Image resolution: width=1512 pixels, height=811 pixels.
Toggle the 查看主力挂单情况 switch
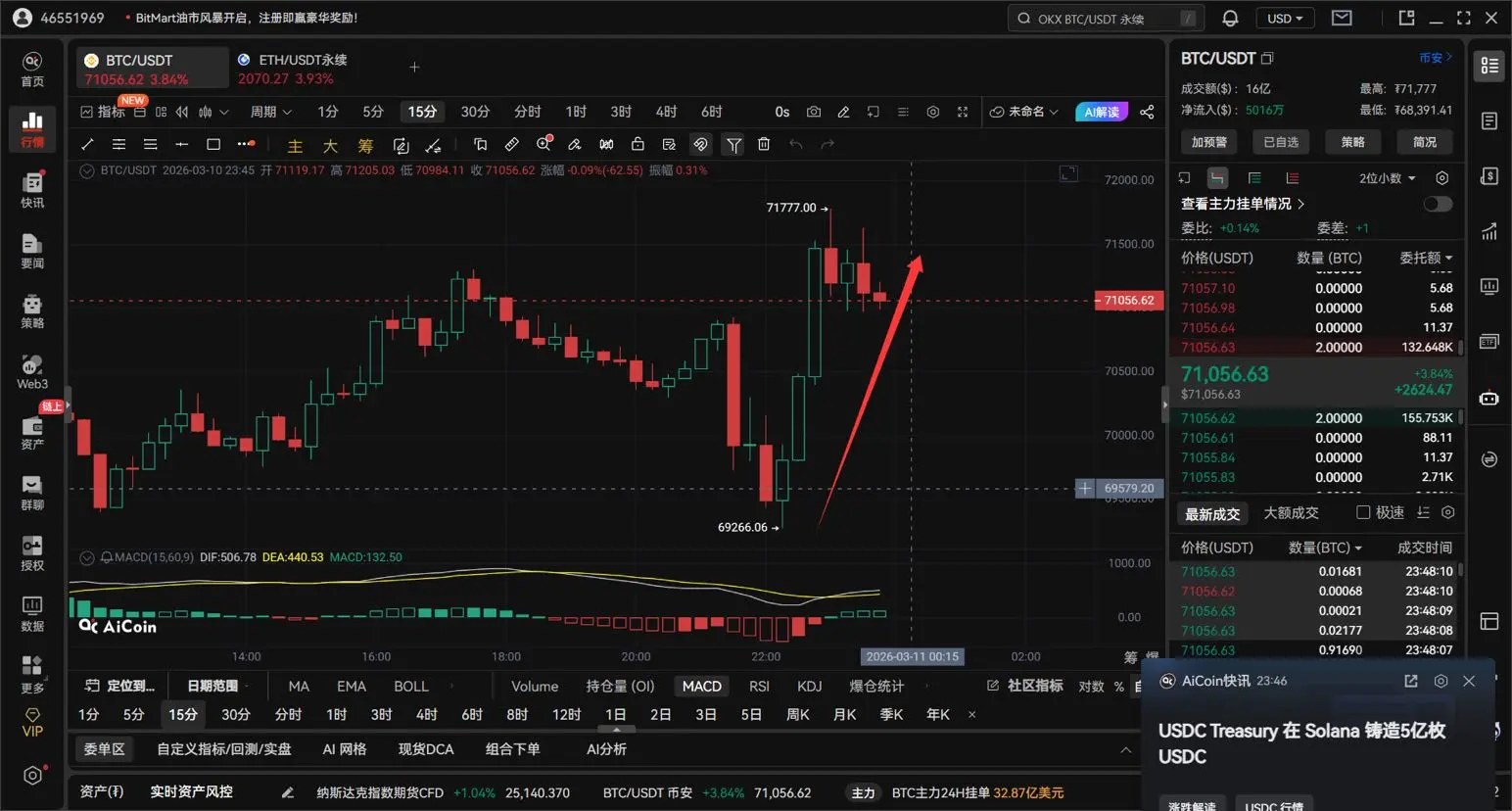1438,204
